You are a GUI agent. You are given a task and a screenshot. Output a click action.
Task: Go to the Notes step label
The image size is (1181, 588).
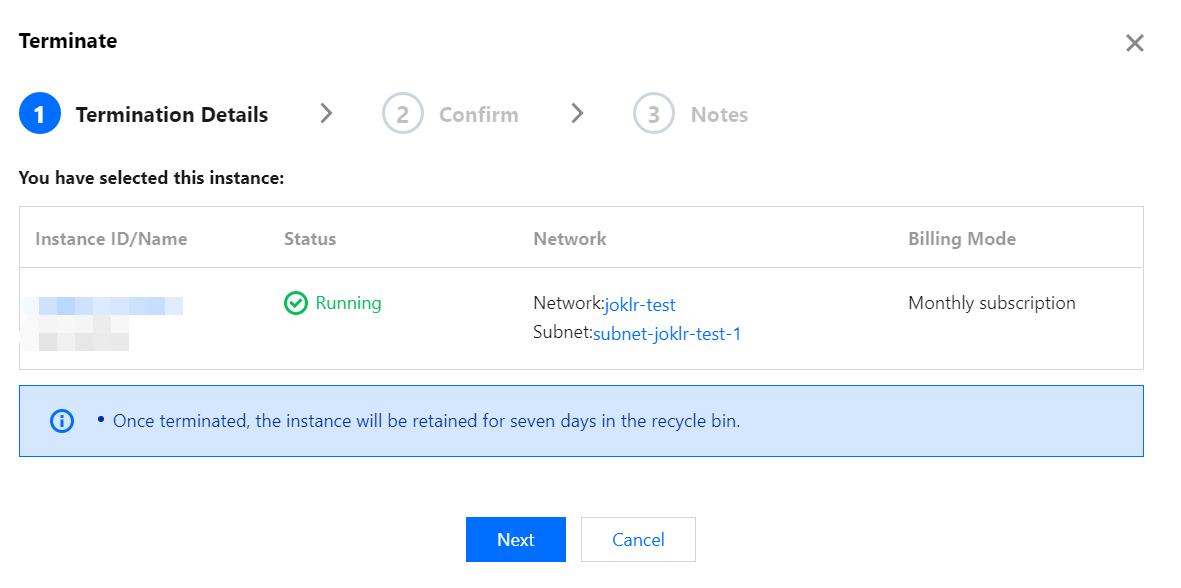[x=719, y=115]
